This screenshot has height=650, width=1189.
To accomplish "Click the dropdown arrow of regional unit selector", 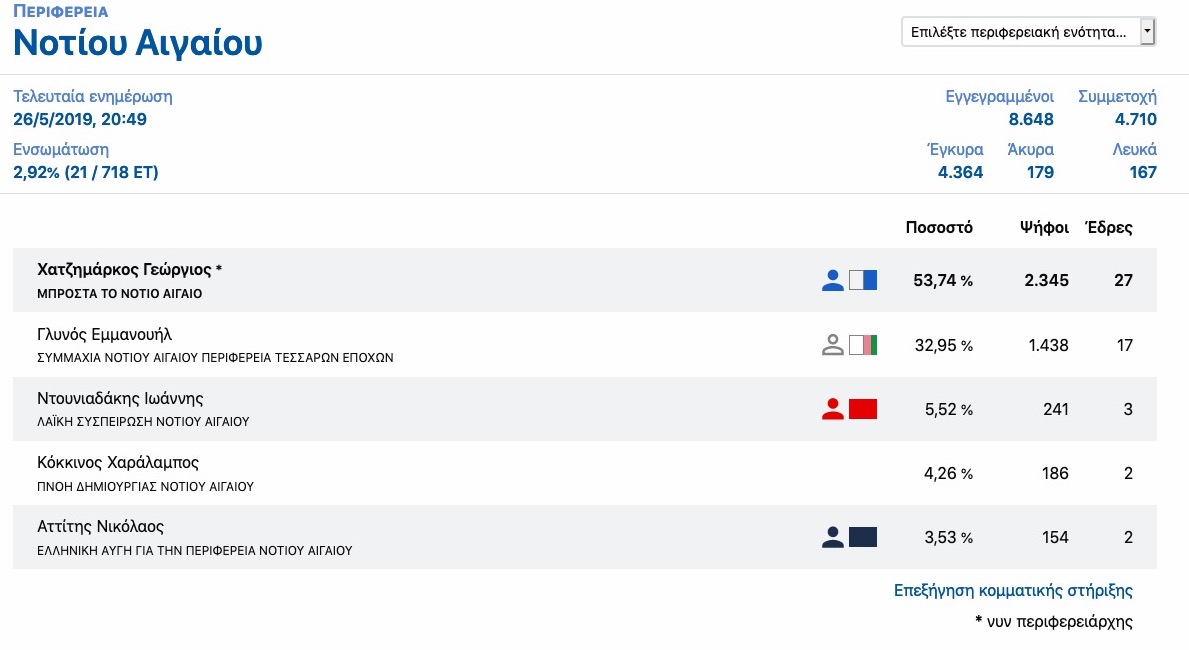I will click(x=1147, y=32).
